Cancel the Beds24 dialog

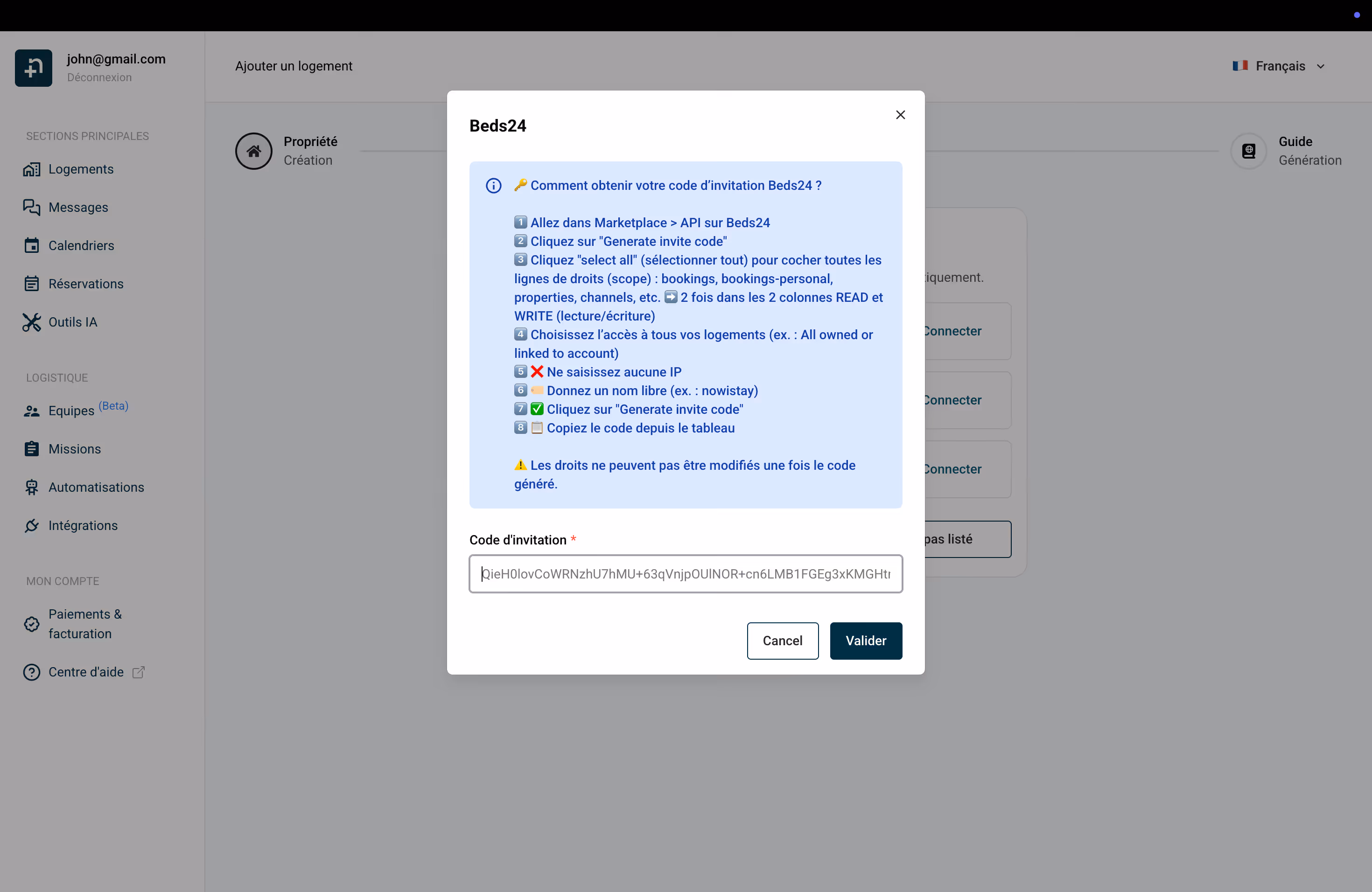782,641
